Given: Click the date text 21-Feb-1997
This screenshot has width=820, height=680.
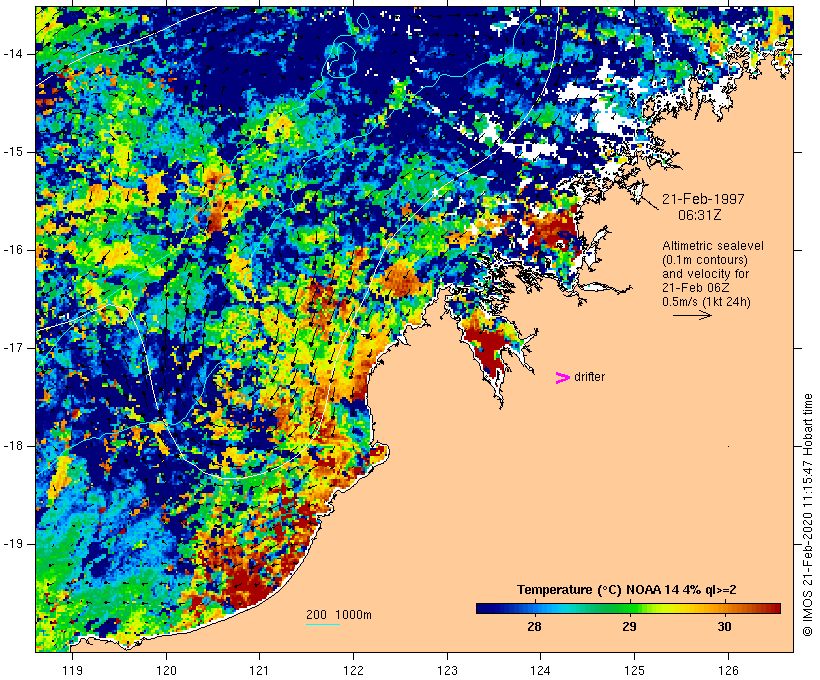Looking at the screenshot, I should [x=703, y=199].
